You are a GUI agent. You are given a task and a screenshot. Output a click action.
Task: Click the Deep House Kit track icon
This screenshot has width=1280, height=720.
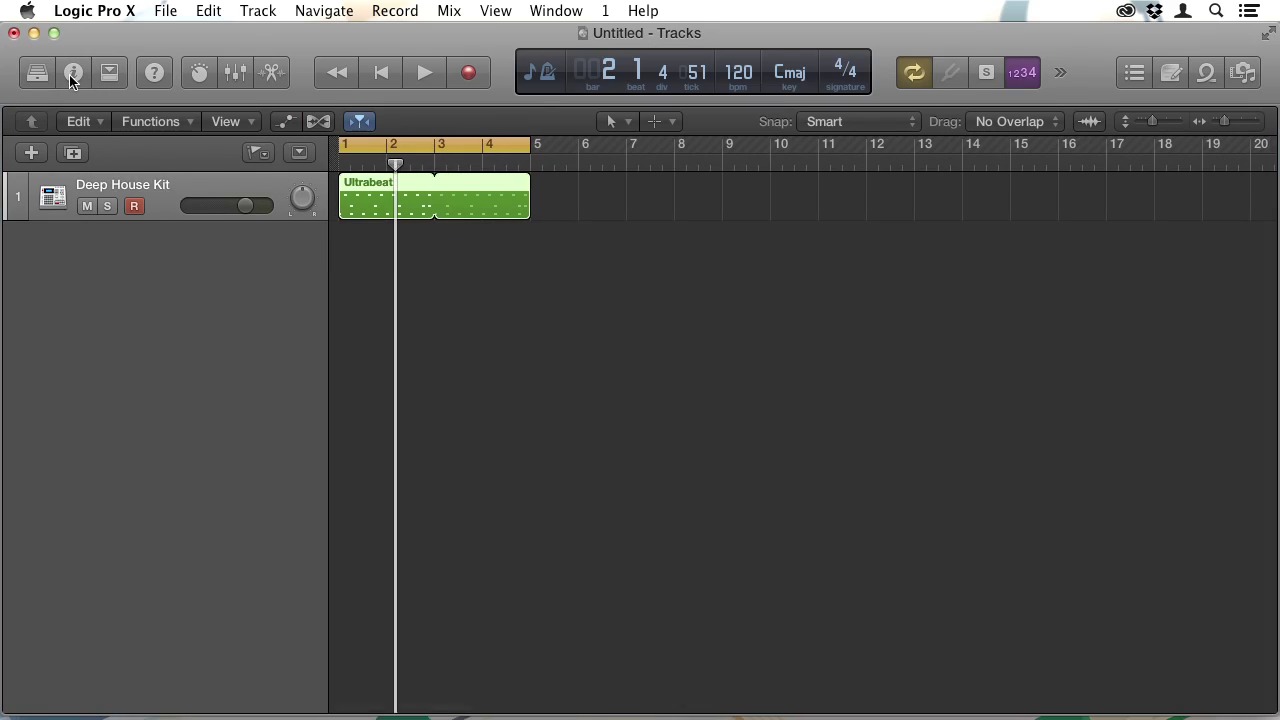click(53, 197)
